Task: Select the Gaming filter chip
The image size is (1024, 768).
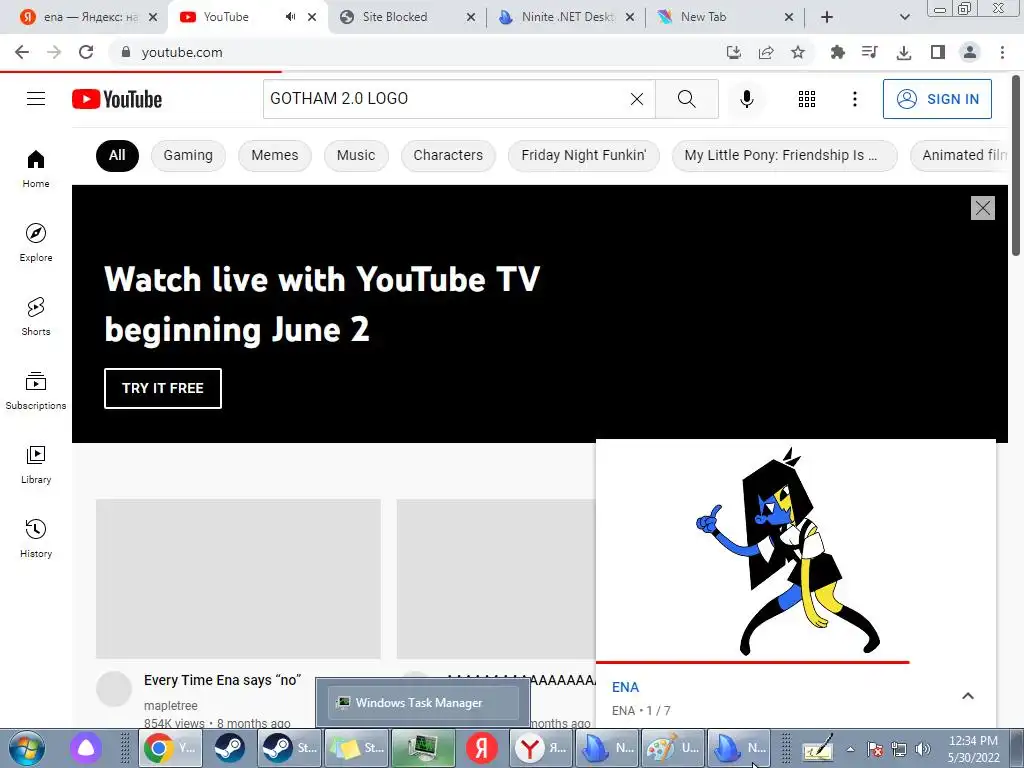Action: [x=188, y=155]
